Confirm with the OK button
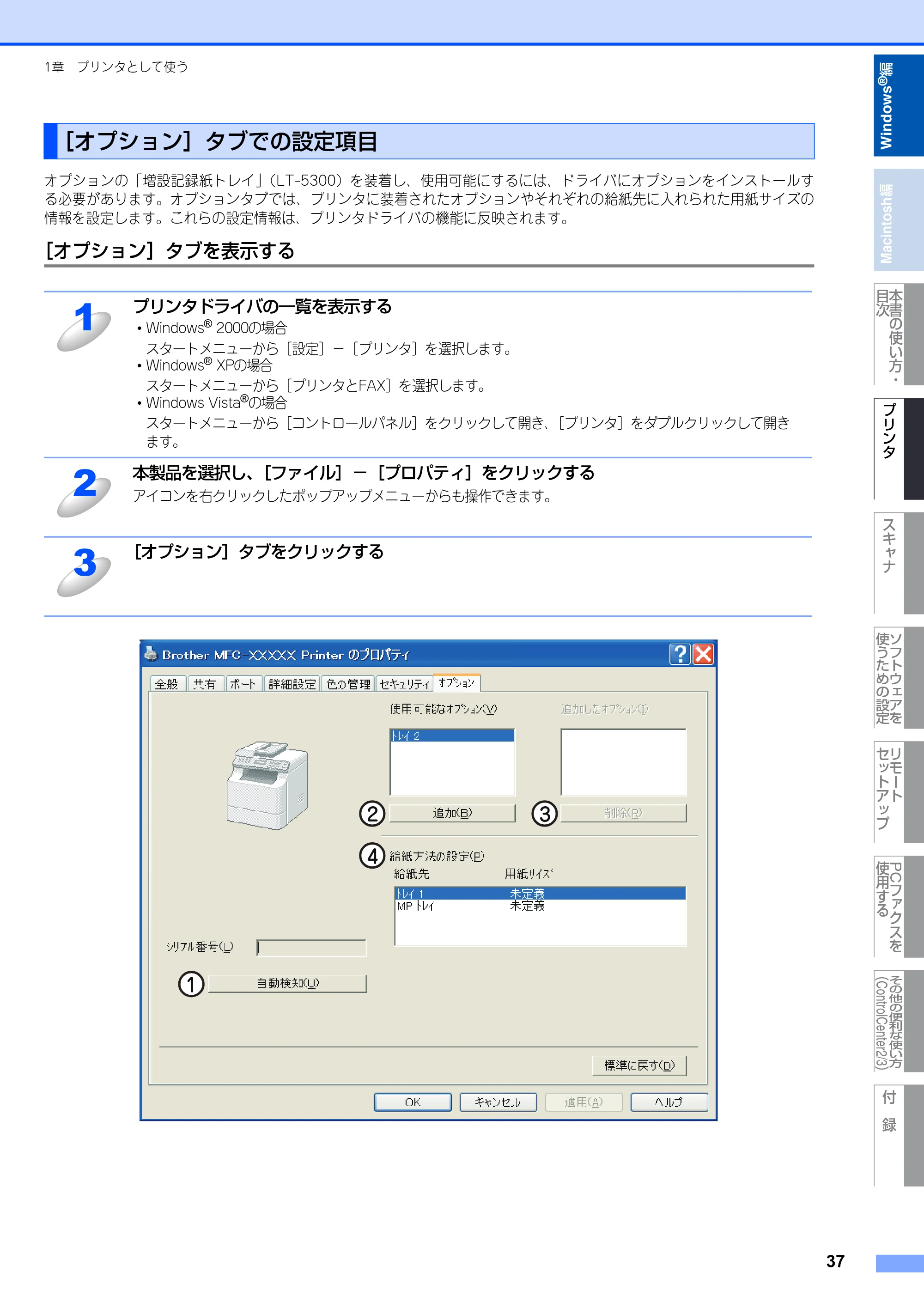Viewport: 924px width, 1308px height. 413,1102
